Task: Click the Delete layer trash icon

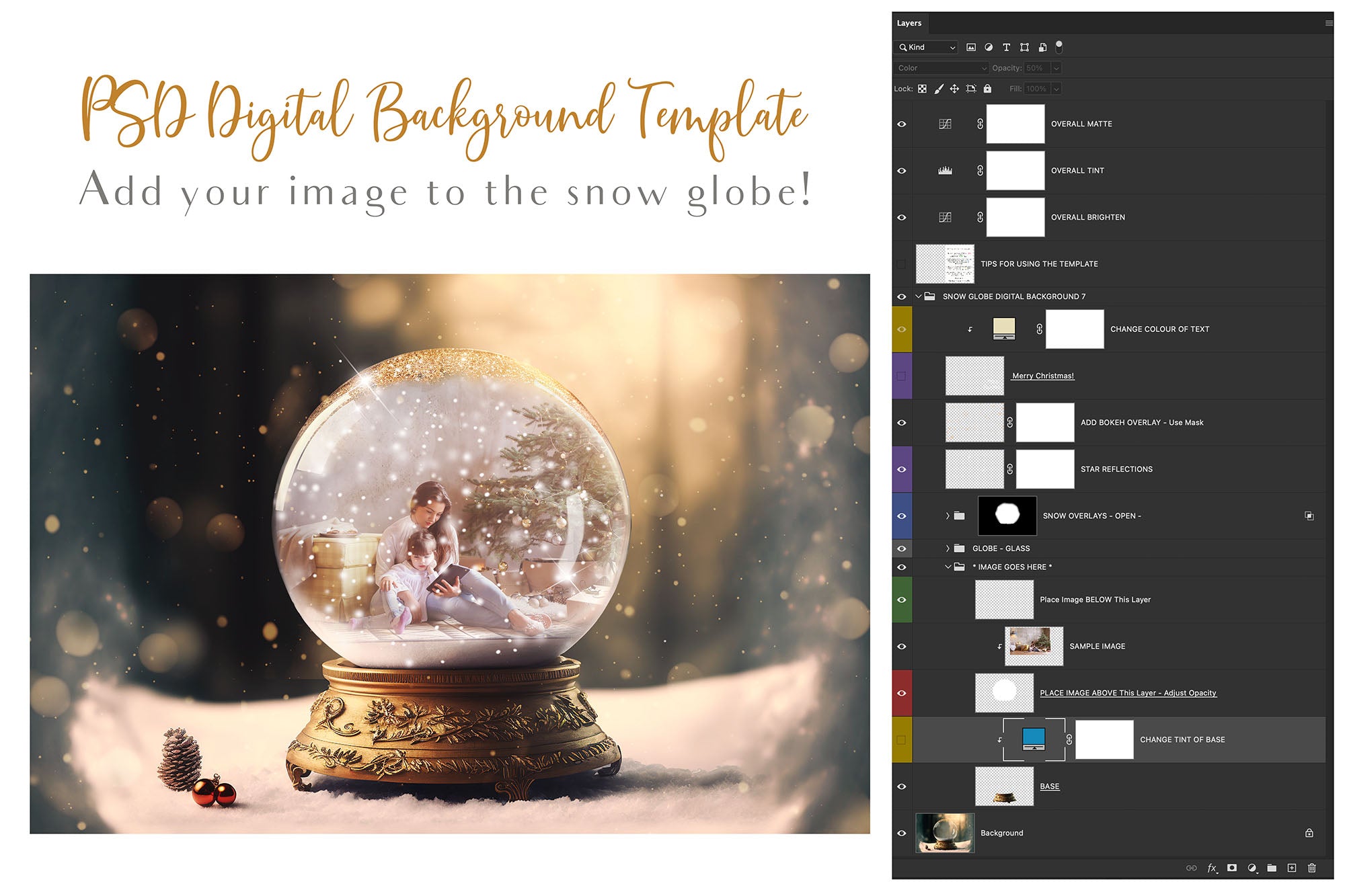Action: [1313, 868]
